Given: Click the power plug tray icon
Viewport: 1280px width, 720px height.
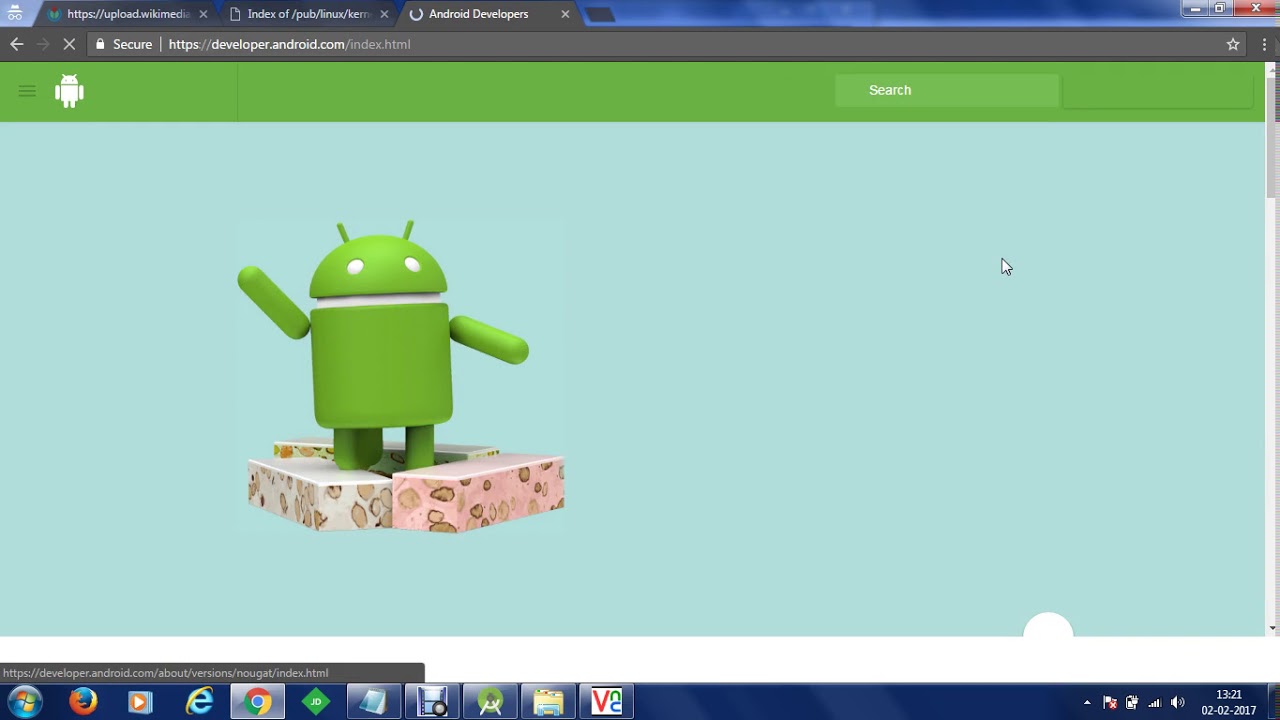Looking at the screenshot, I should pos(1132,702).
